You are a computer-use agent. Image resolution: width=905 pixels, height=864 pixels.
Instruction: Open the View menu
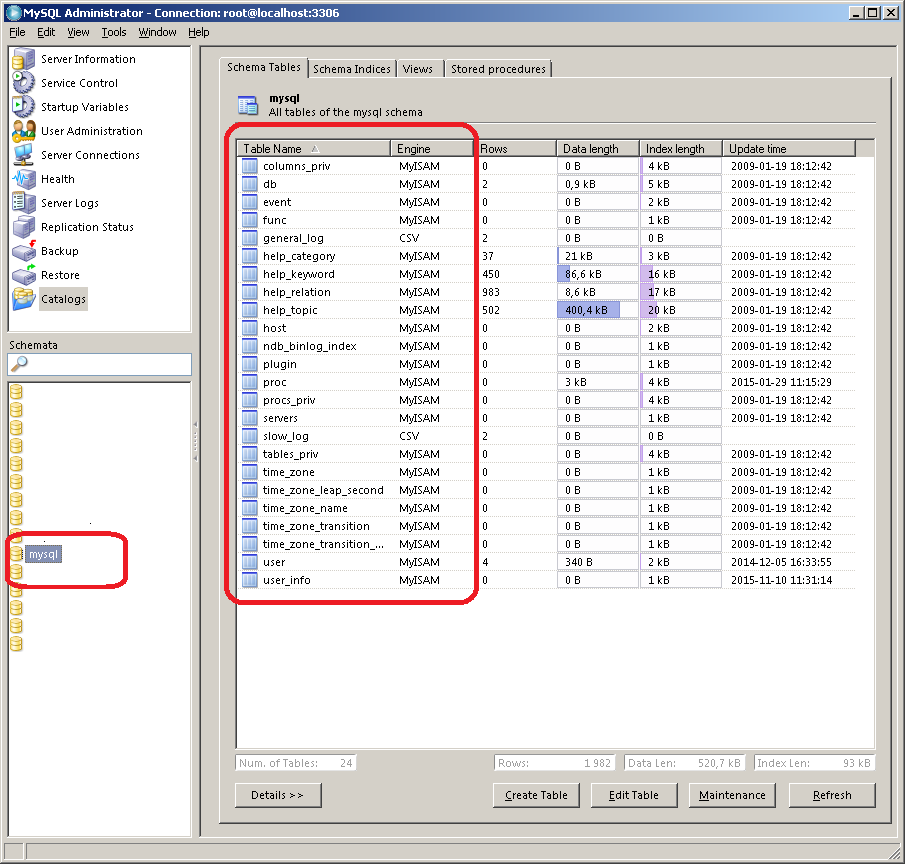pos(78,32)
